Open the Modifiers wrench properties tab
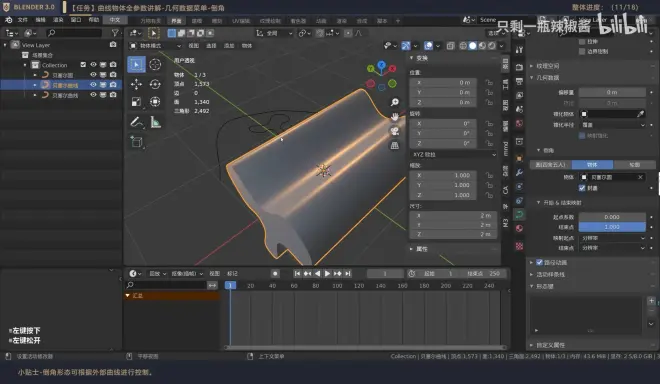The image size is (660, 384). coord(519,173)
